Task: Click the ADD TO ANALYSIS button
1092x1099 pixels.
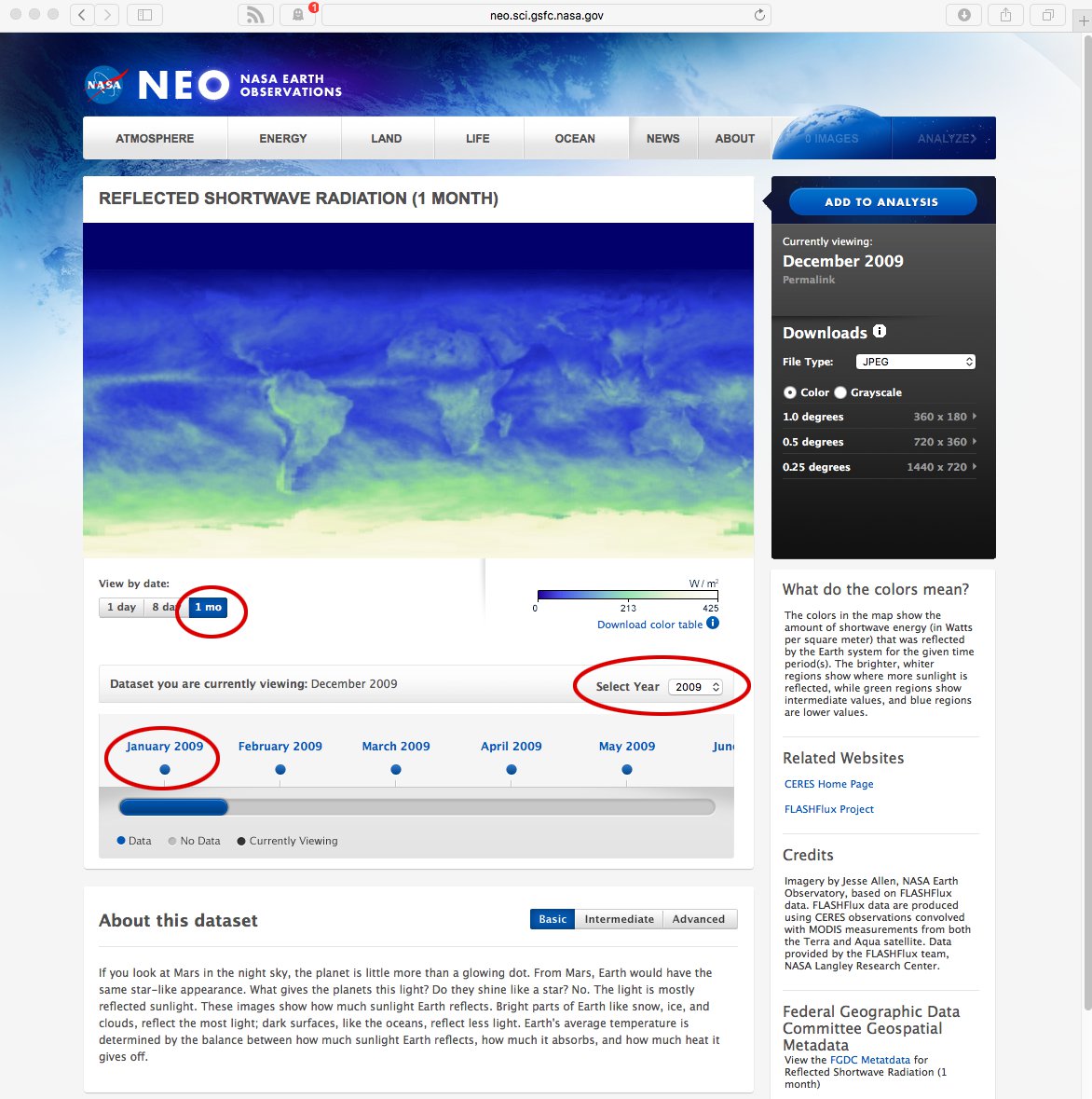Action: (x=881, y=202)
